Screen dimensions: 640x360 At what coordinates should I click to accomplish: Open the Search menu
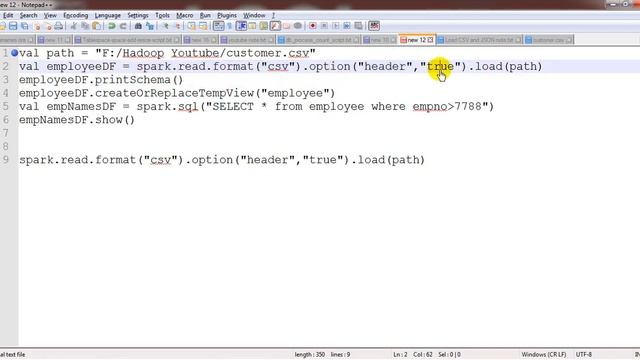tap(28, 16)
